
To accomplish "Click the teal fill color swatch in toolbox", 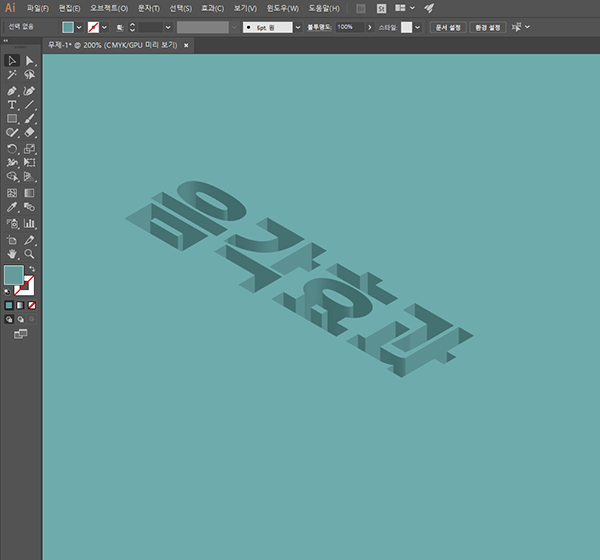I will point(13,274).
